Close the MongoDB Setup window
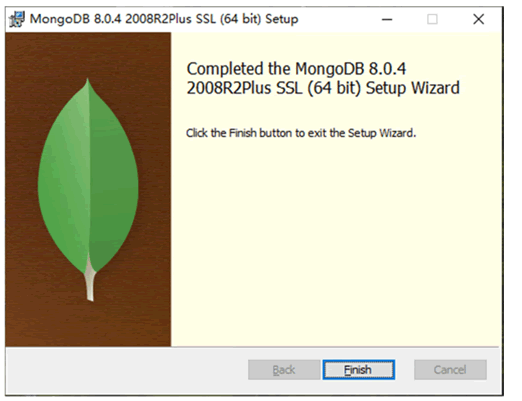 coord(479,19)
